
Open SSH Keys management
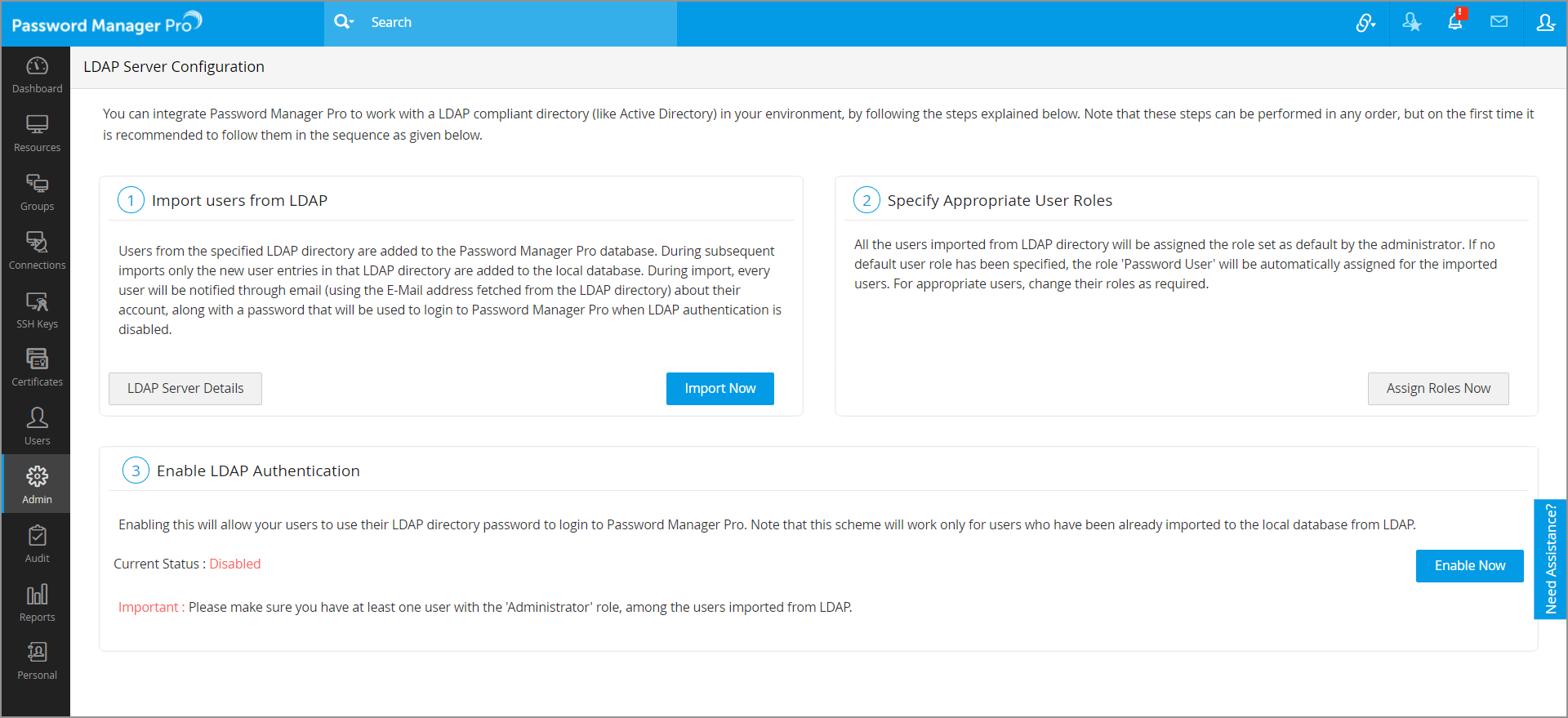(x=37, y=311)
